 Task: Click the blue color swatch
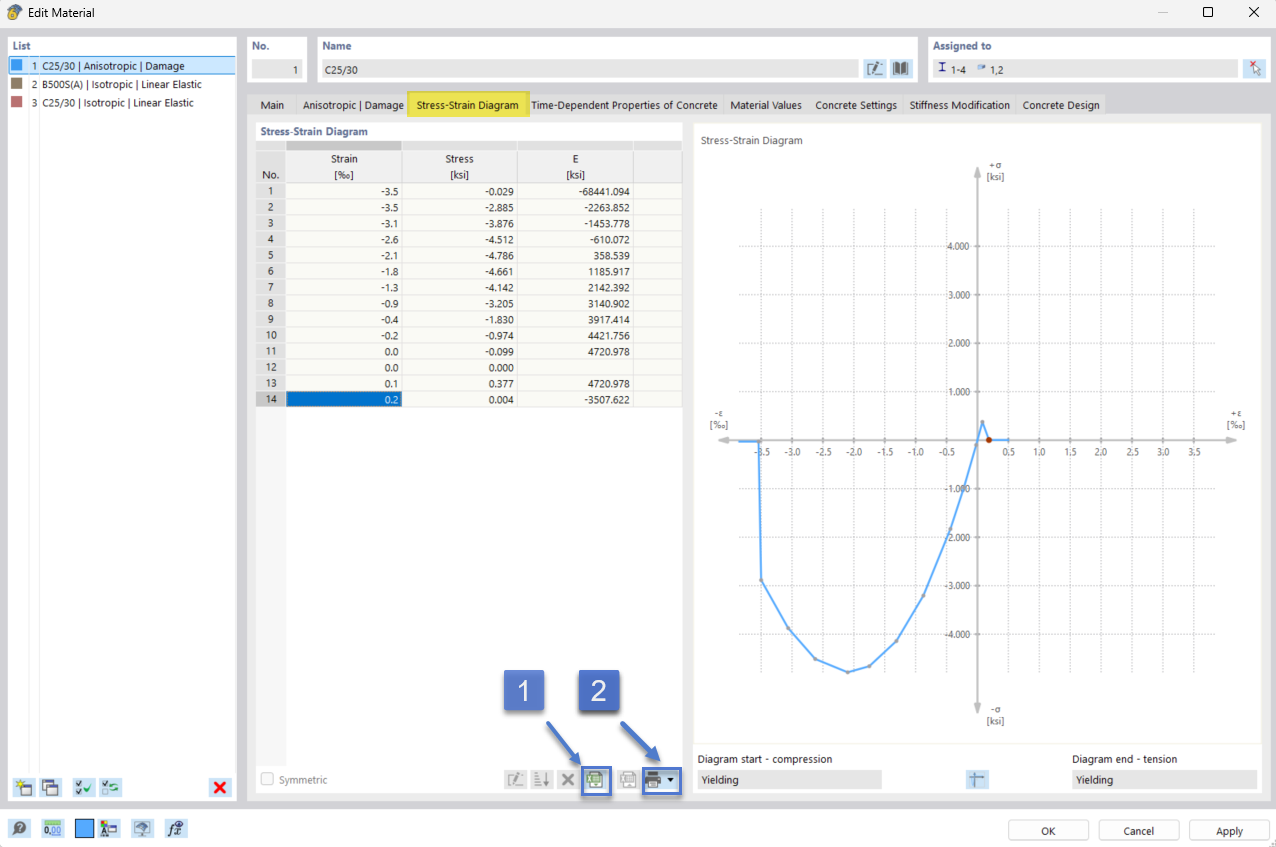pyautogui.click(x=84, y=828)
